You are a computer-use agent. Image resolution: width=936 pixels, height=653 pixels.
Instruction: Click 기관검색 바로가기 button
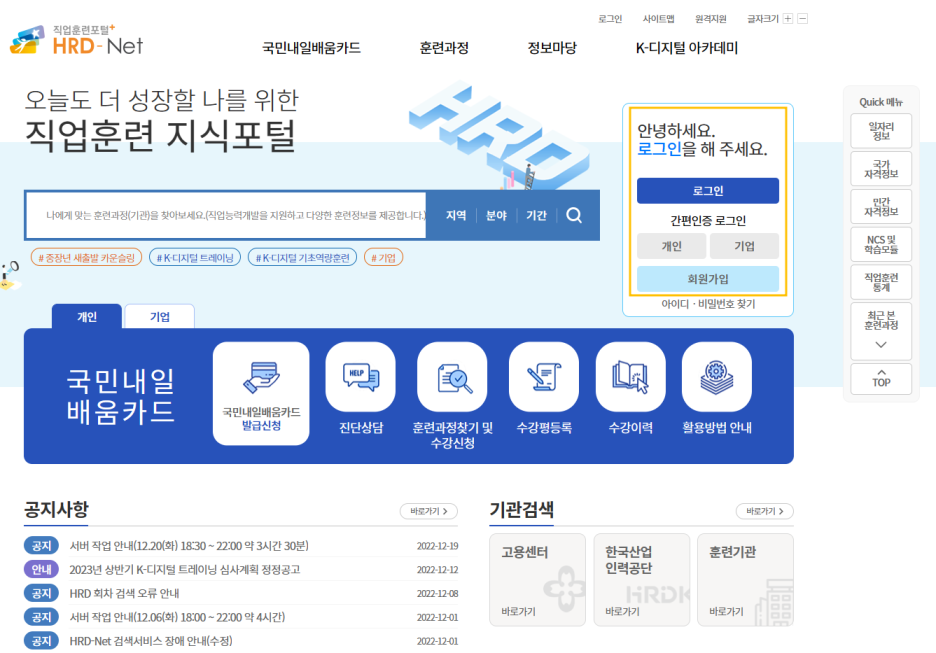point(765,511)
